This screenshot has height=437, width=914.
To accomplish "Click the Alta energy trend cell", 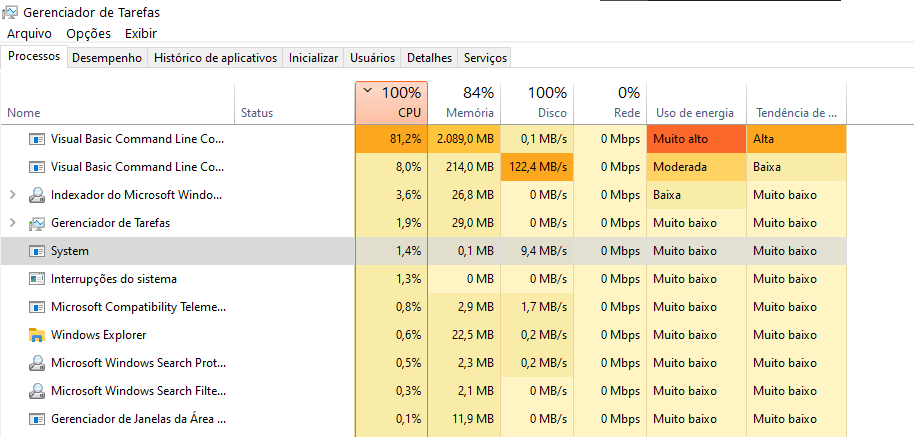I will click(x=796, y=139).
